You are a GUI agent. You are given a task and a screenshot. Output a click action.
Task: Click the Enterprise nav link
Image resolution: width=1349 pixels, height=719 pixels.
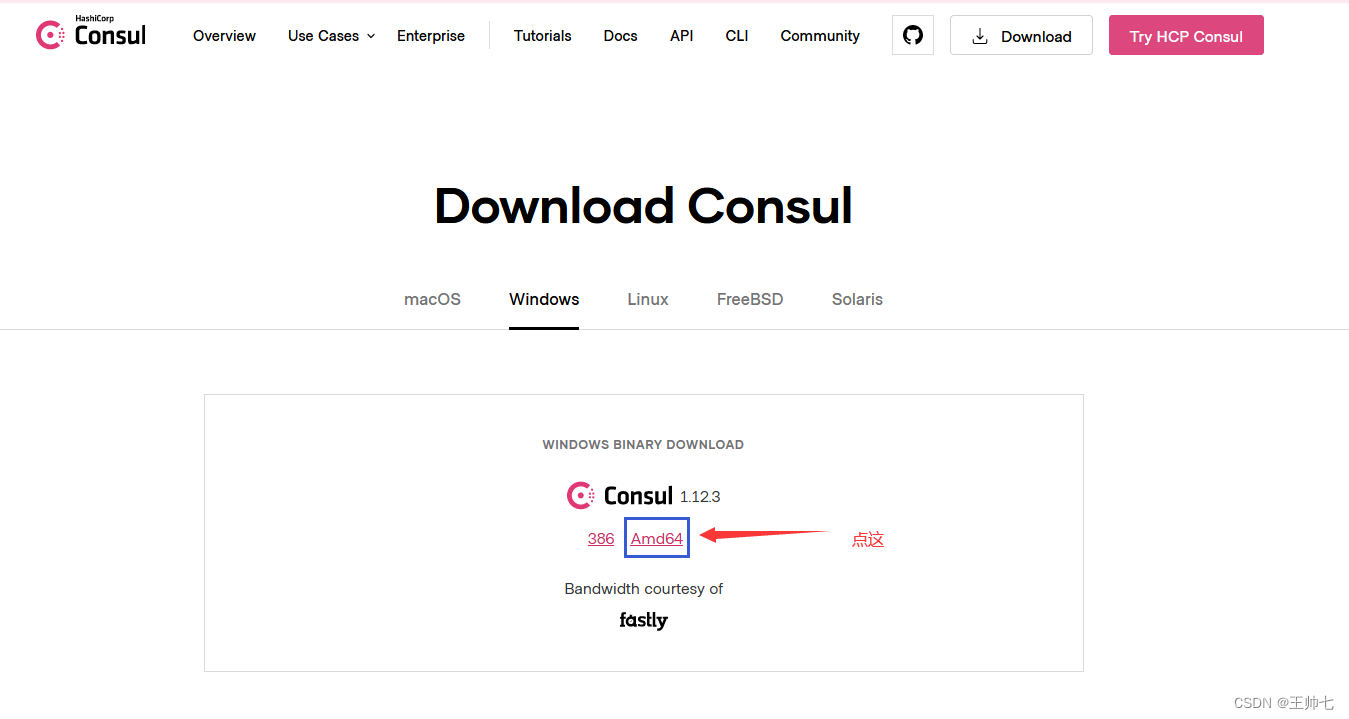pos(431,36)
